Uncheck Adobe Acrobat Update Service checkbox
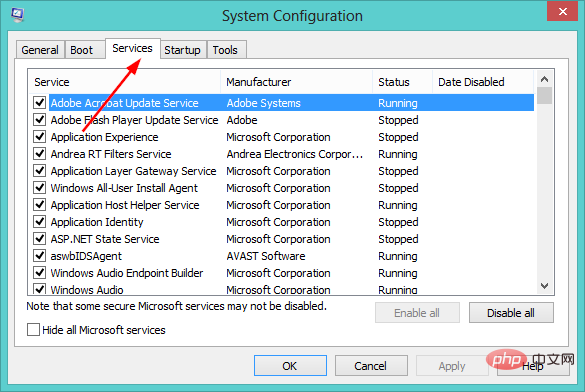 point(40,103)
